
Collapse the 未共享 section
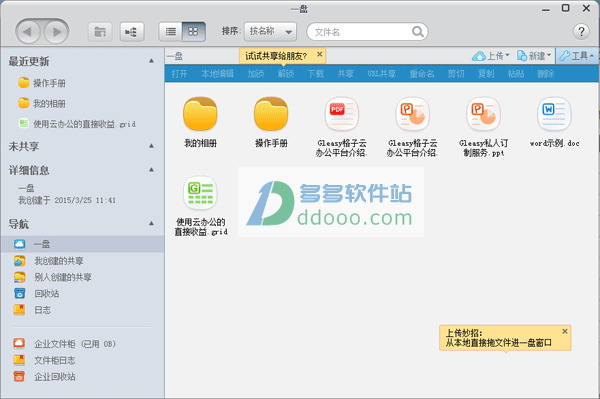pyautogui.click(x=152, y=146)
